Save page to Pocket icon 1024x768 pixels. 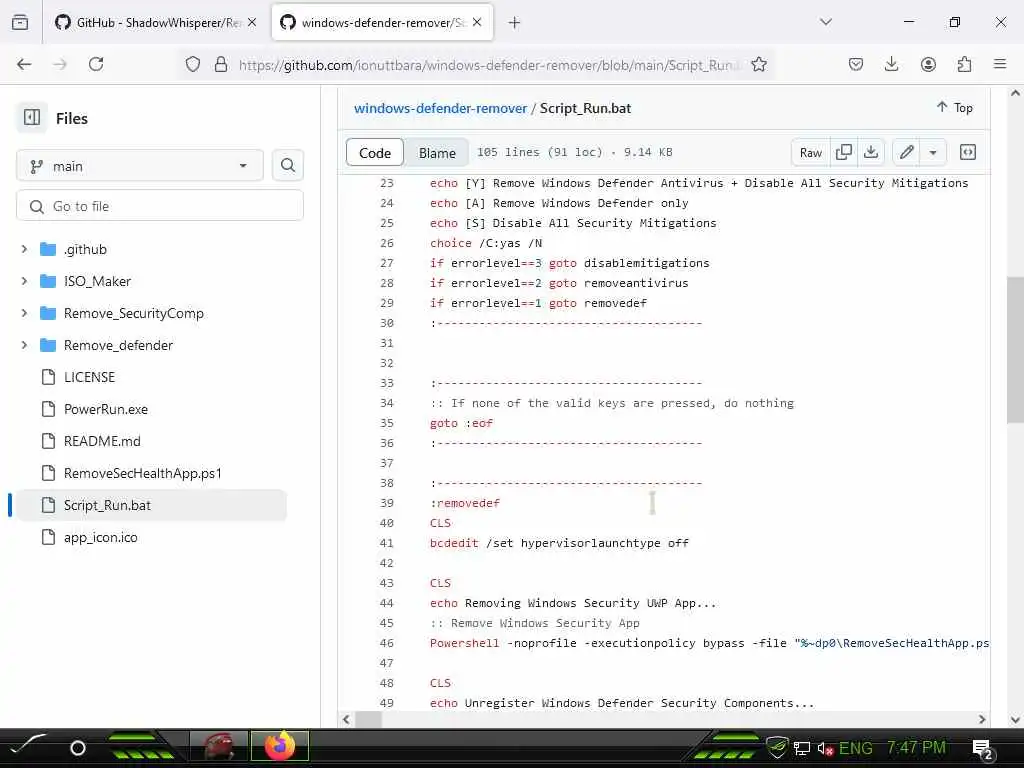[856, 64]
